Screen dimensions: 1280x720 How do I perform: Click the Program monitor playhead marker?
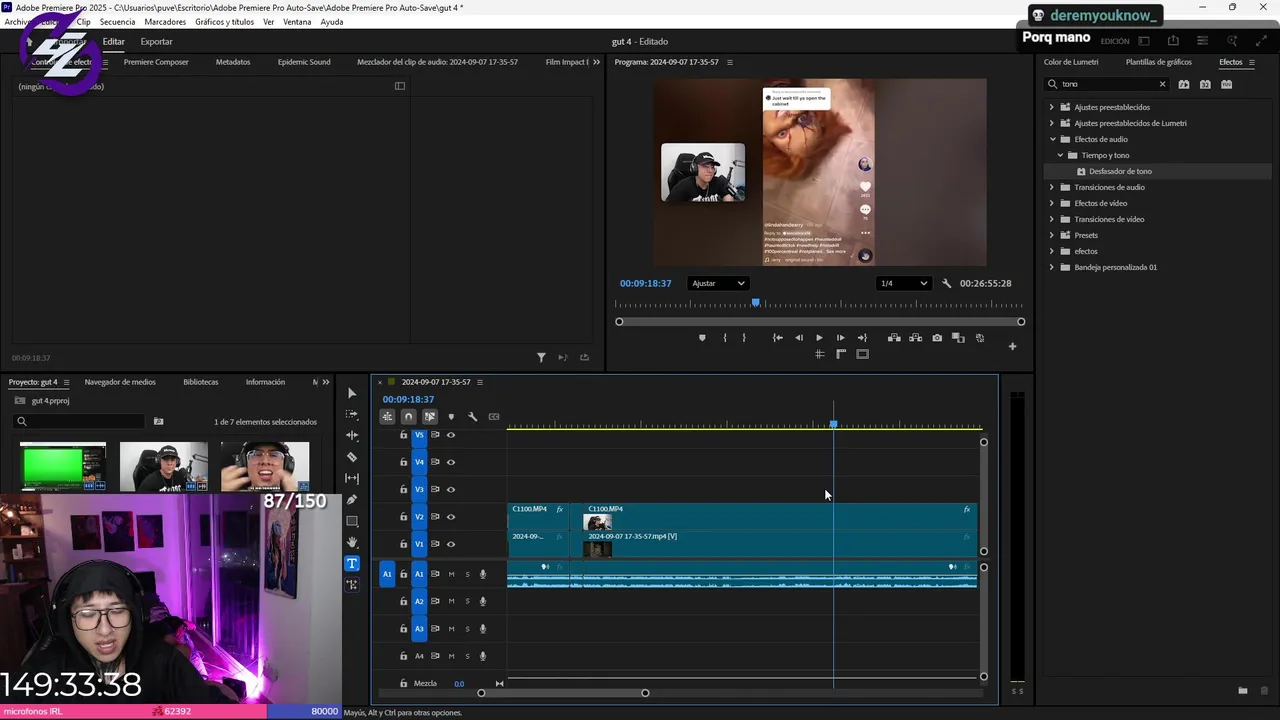pyautogui.click(x=756, y=303)
